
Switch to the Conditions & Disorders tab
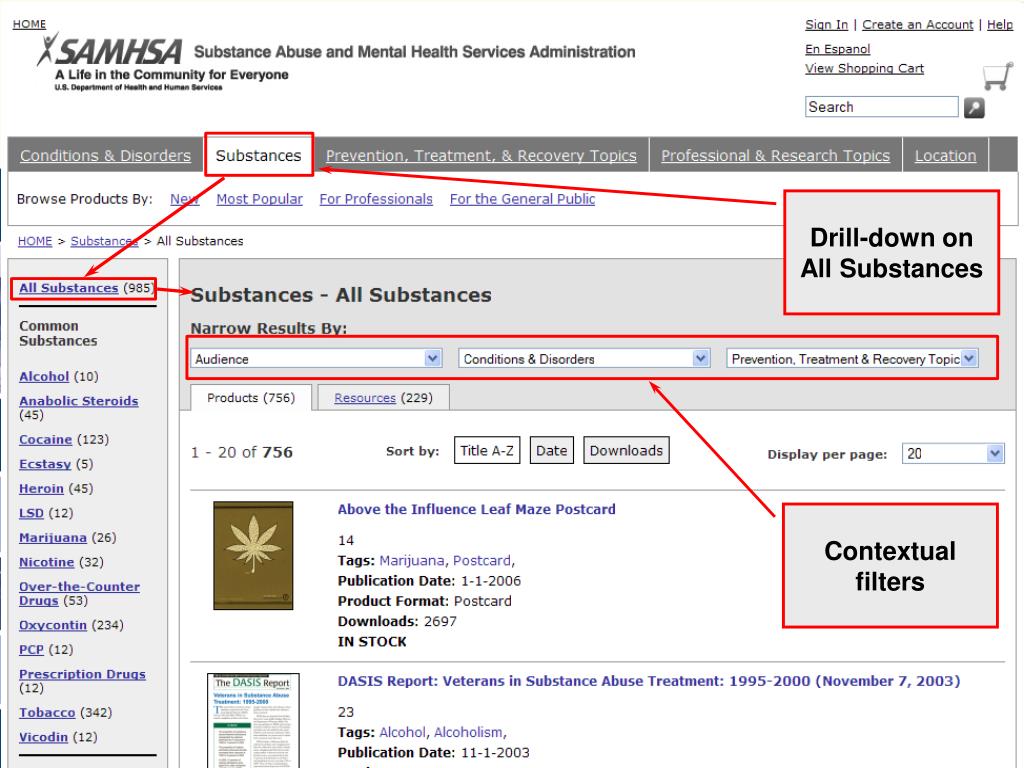pos(105,155)
